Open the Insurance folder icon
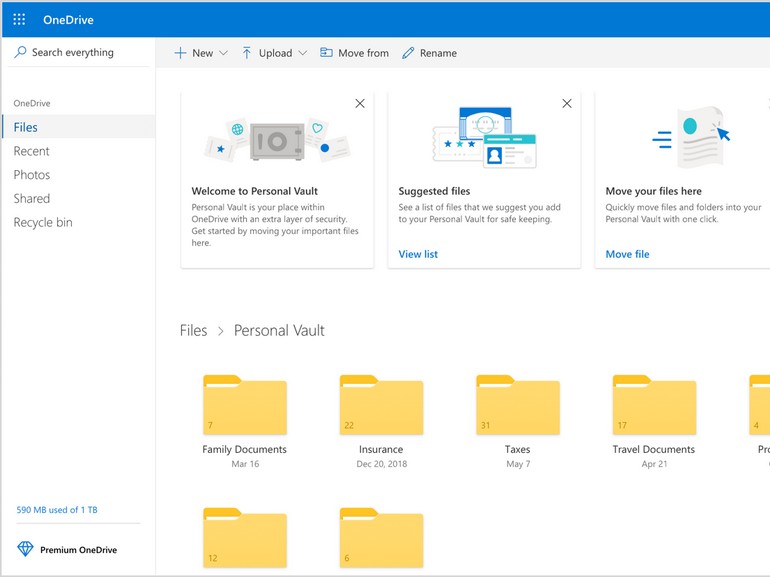 point(382,405)
